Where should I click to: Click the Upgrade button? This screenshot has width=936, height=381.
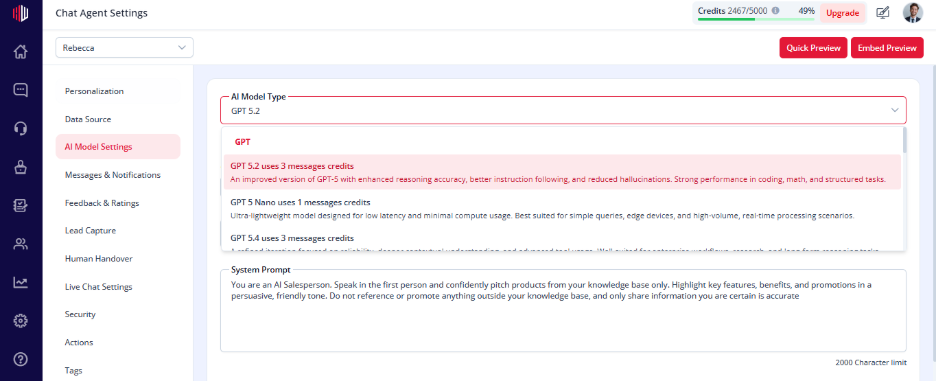click(x=842, y=13)
